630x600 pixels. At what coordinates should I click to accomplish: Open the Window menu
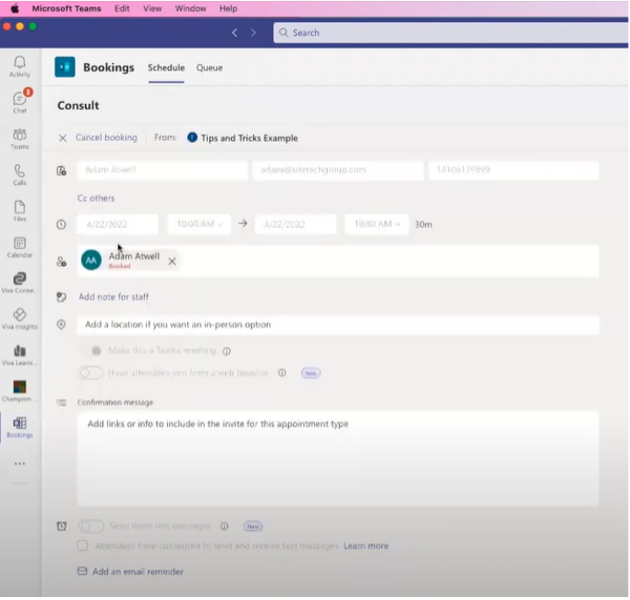point(190,8)
